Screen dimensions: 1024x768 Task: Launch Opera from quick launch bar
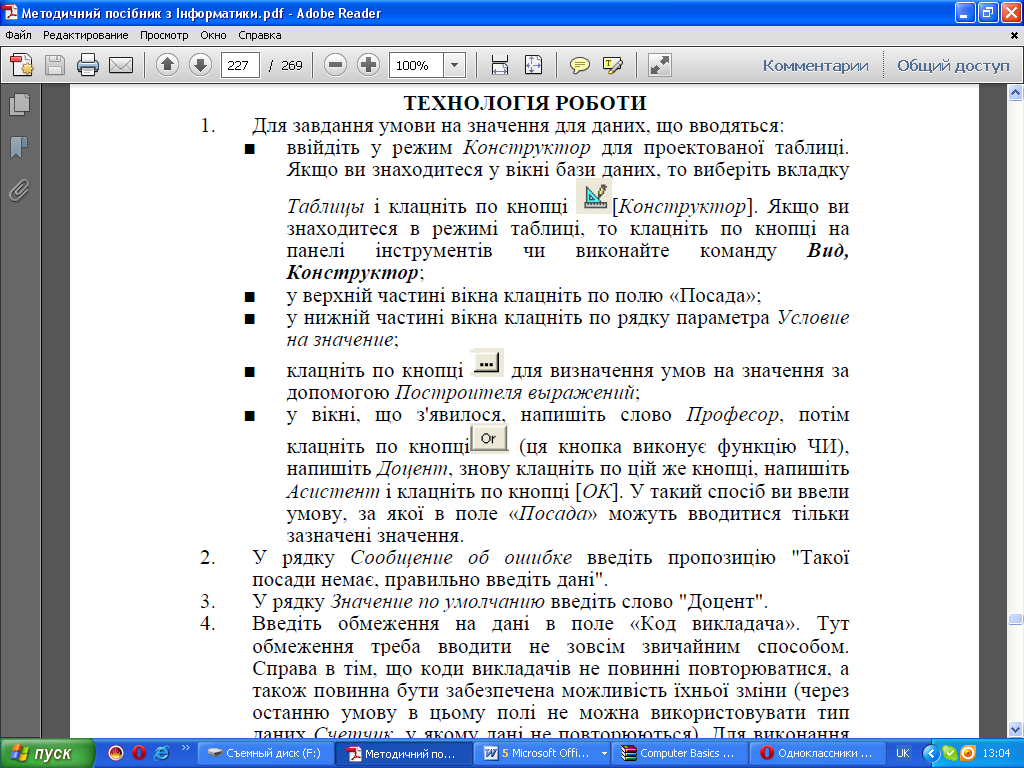pos(138,753)
